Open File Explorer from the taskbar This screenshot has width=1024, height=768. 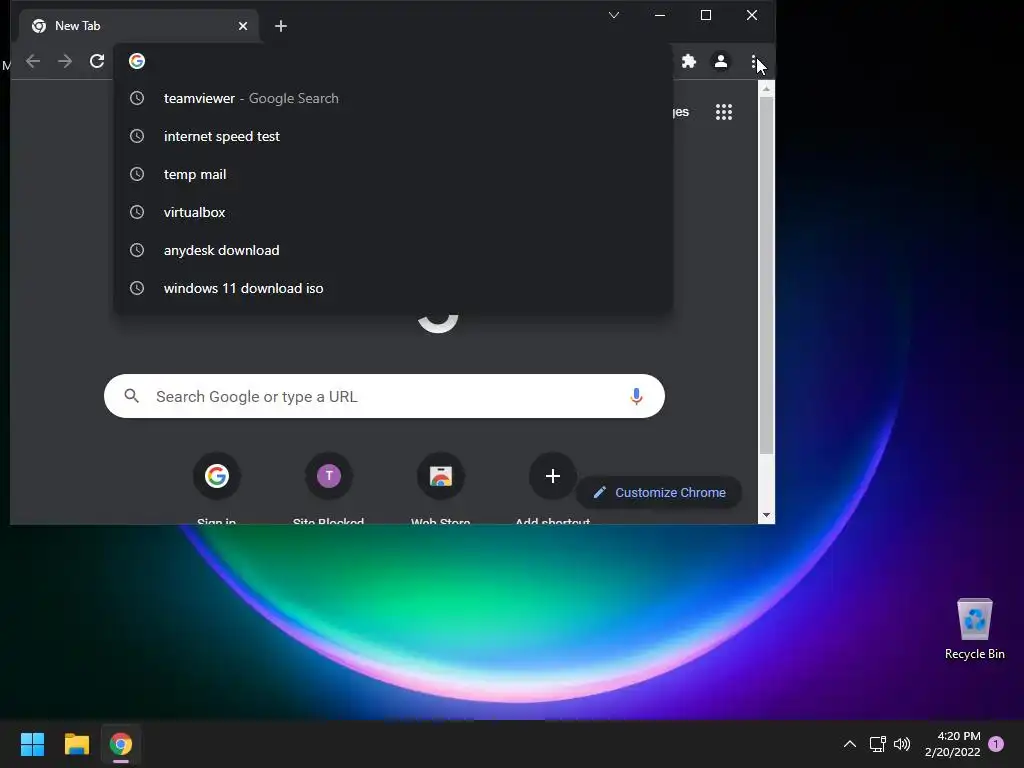click(76, 744)
